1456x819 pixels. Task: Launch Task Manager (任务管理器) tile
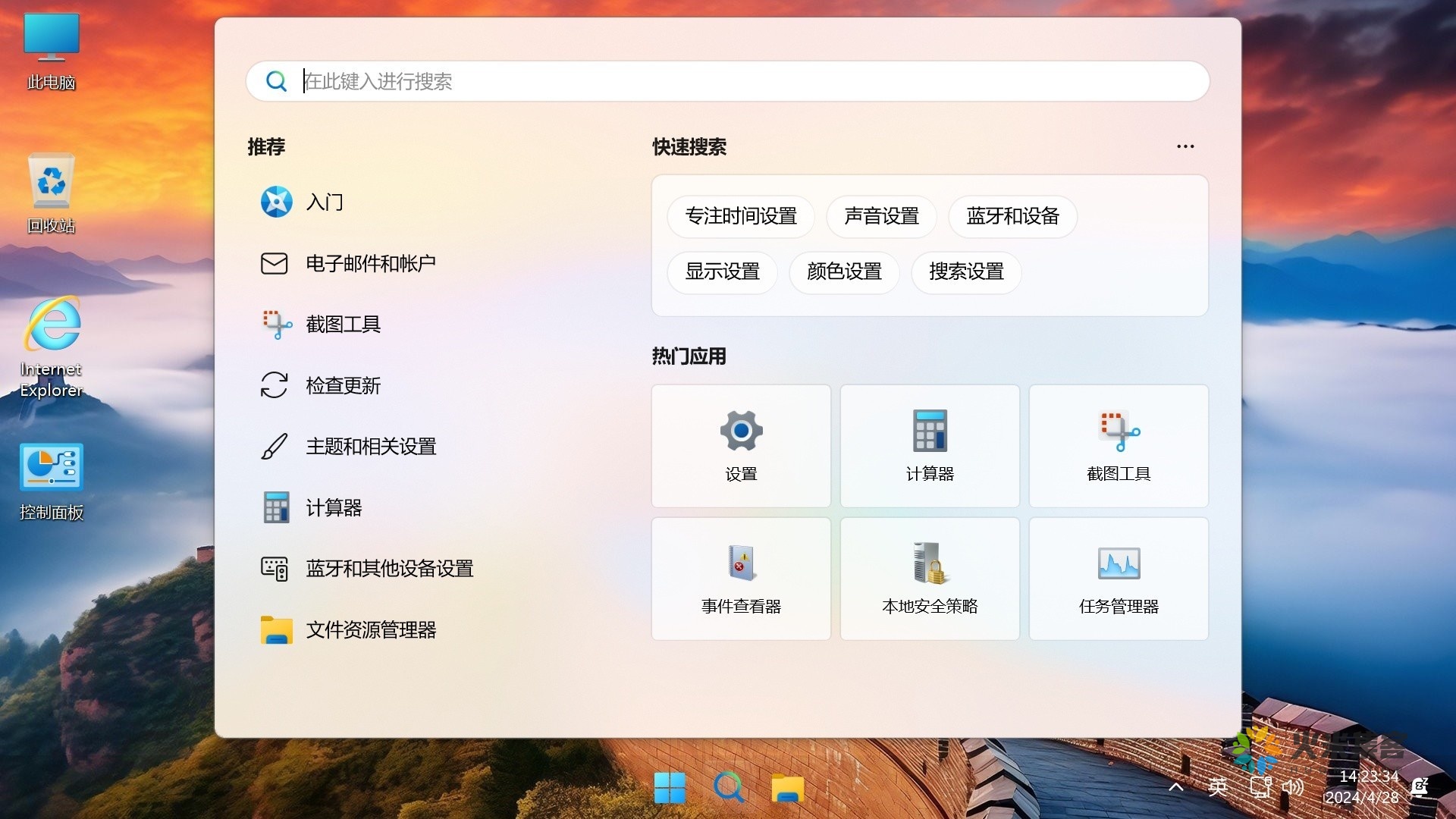pos(1118,578)
